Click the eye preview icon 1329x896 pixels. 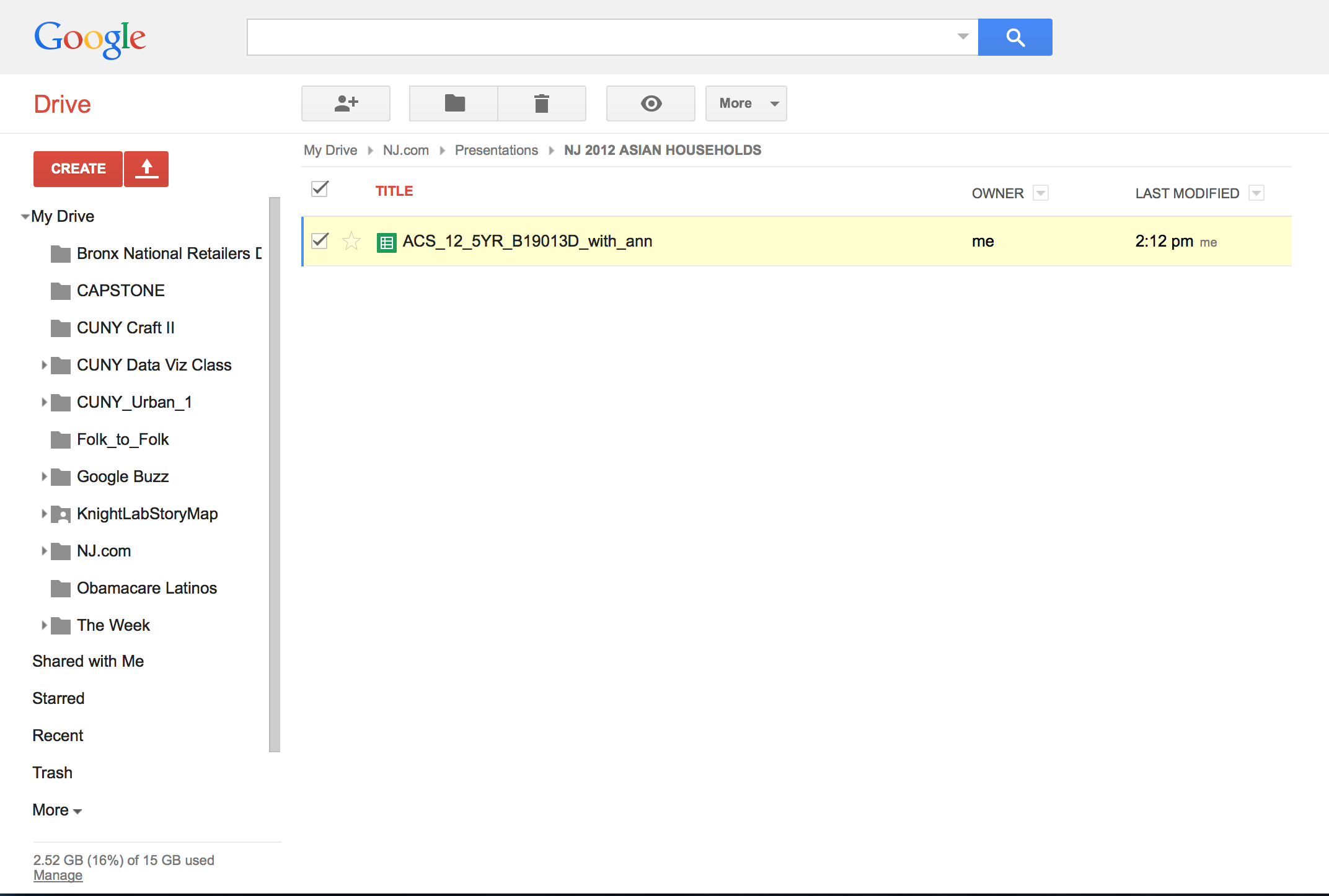click(x=651, y=103)
